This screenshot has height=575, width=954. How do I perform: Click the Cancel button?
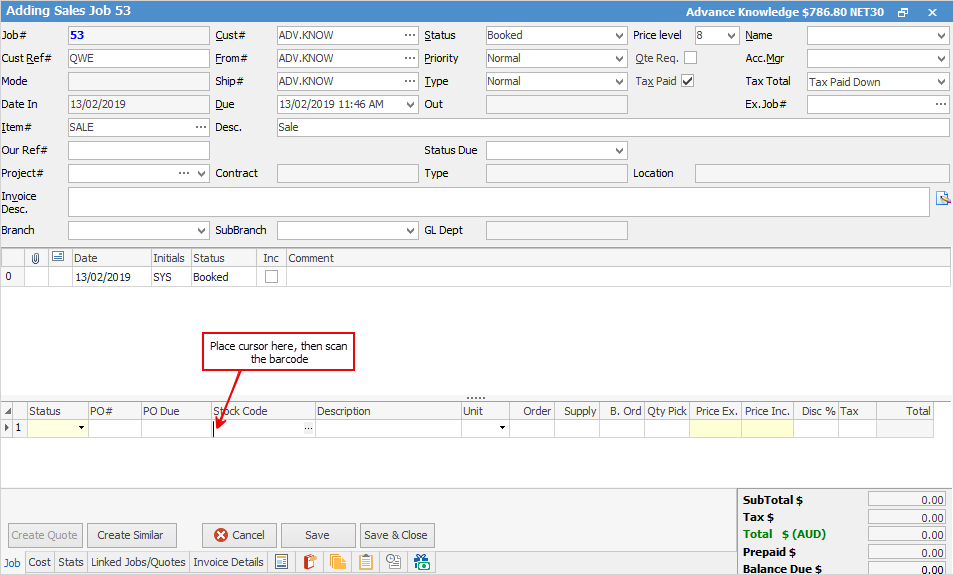click(x=239, y=535)
